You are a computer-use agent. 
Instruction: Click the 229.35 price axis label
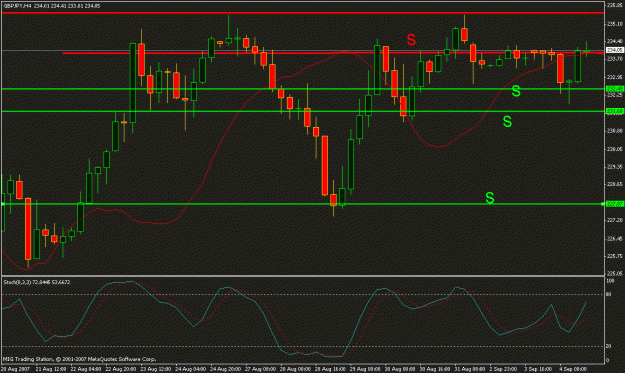point(614,167)
